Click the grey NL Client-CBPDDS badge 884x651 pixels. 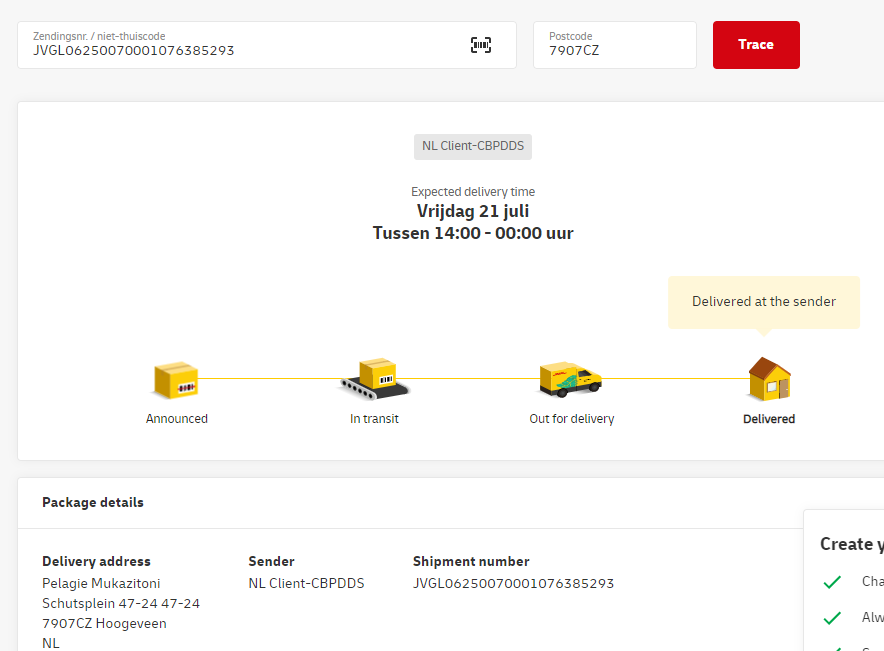(473, 146)
